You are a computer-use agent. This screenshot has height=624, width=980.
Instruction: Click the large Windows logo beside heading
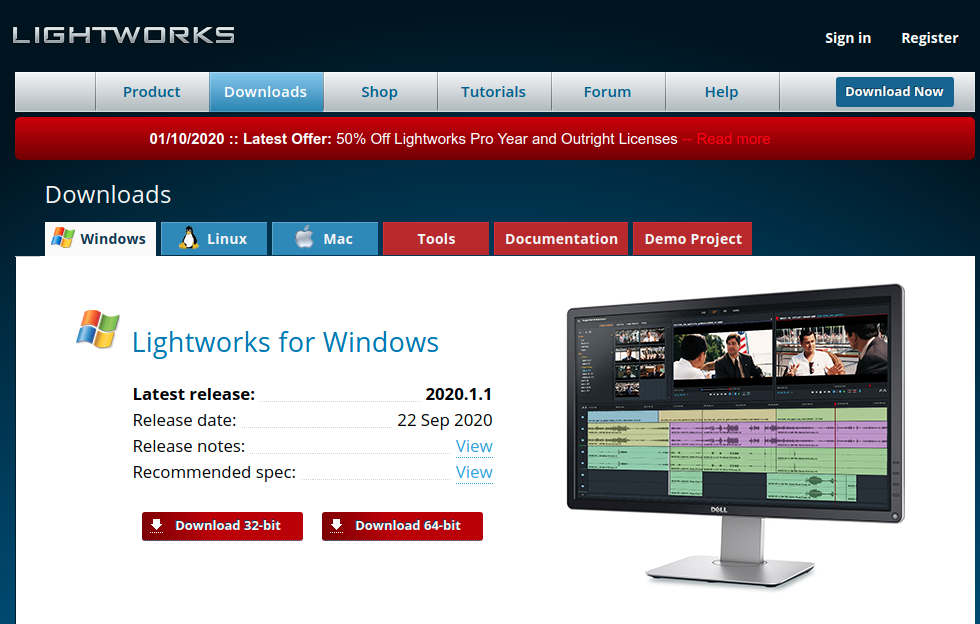(98, 328)
